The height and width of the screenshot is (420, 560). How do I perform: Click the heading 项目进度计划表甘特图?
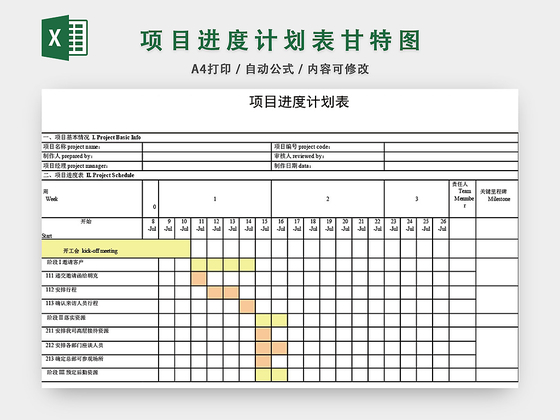(x=280, y=40)
